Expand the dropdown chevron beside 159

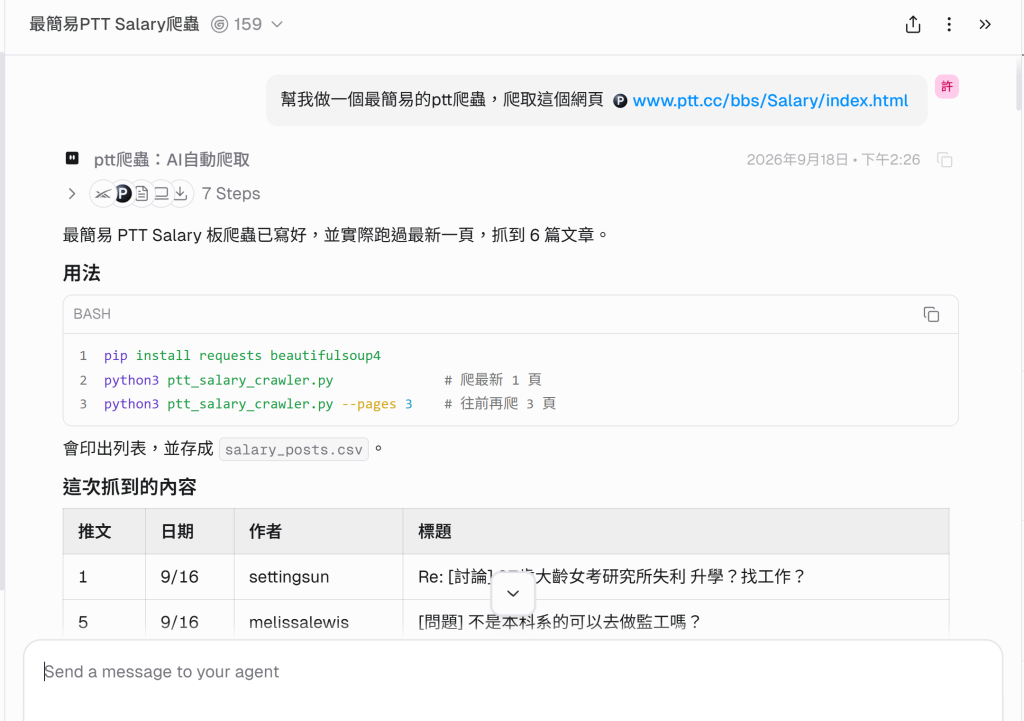pyautogui.click(x=277, y=25)
